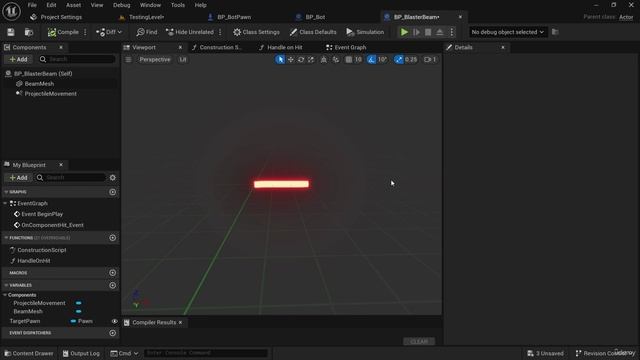The image size is (640, 360).
Task: Add a new component in Components panel
Action: [18, 60]
